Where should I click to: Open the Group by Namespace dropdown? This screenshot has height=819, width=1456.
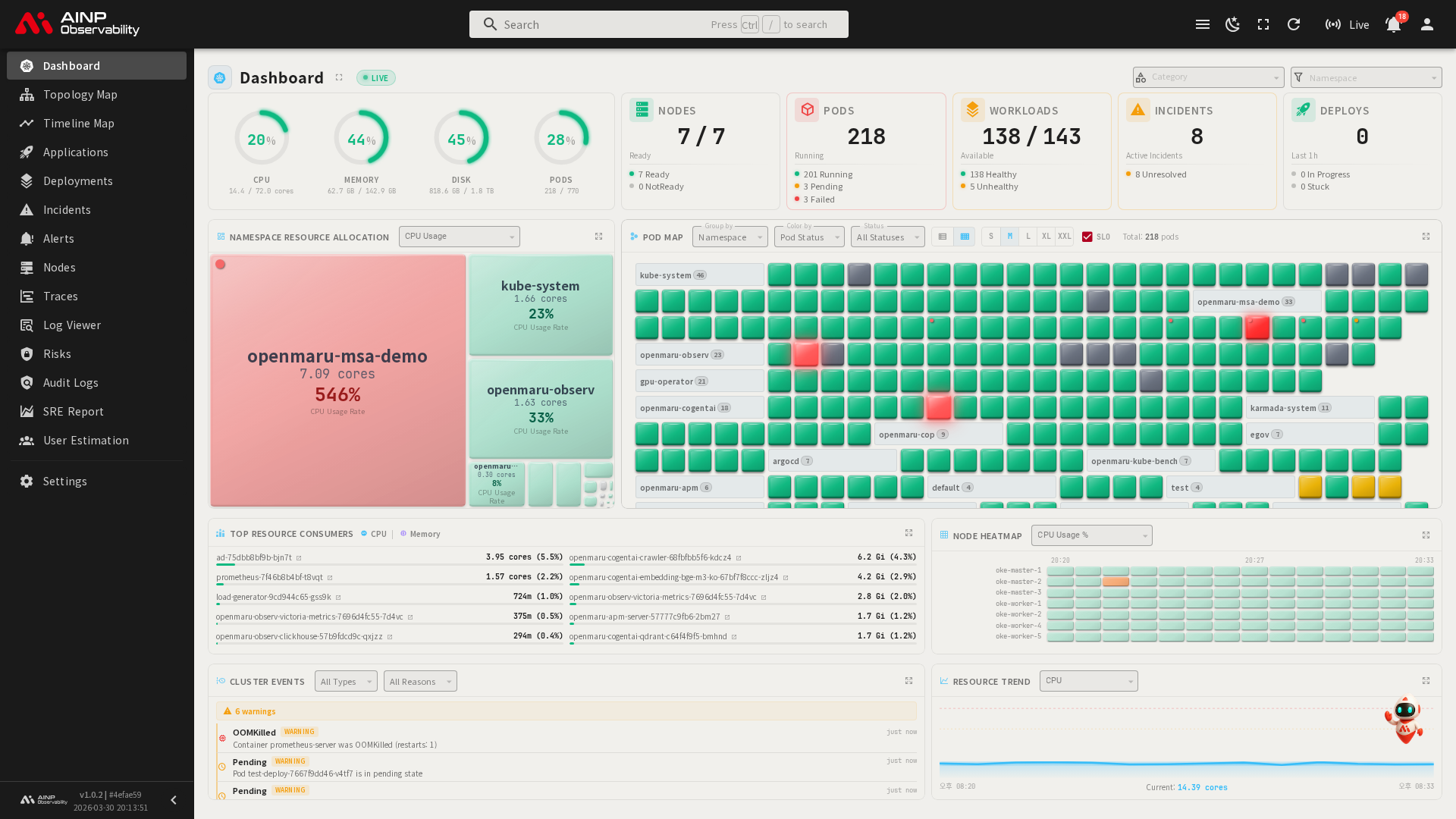tap(730, 237)
